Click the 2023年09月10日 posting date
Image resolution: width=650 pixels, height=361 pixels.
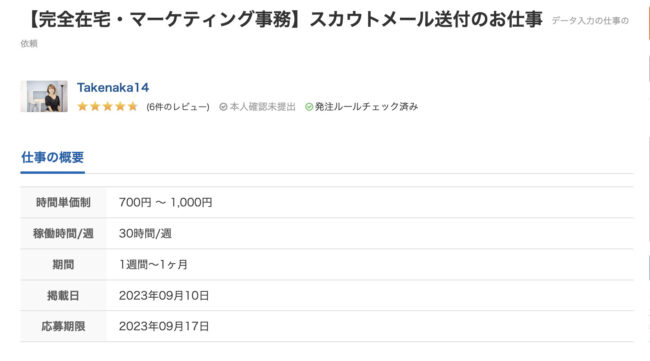coord(164,296)
